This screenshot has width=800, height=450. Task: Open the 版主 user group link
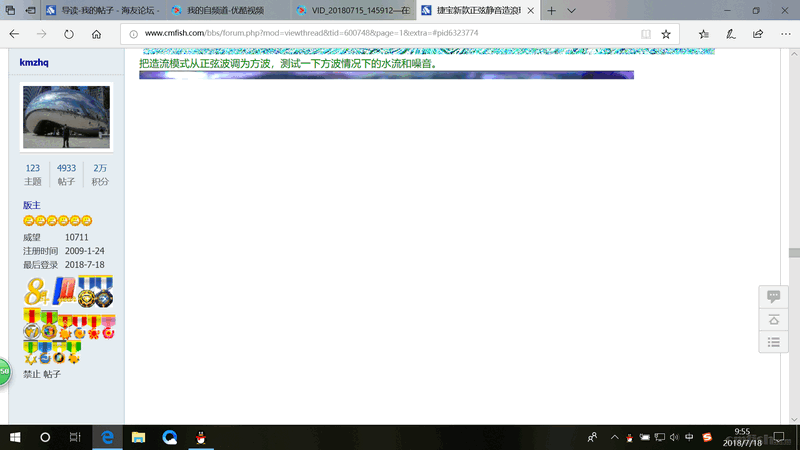pos(32,205)
